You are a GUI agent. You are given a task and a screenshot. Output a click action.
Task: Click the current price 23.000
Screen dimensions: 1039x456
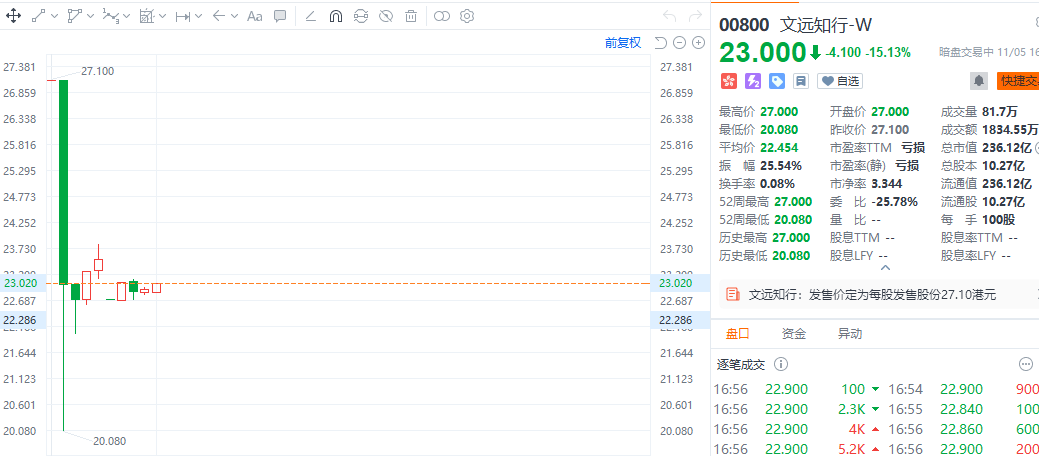coord(762,52)
